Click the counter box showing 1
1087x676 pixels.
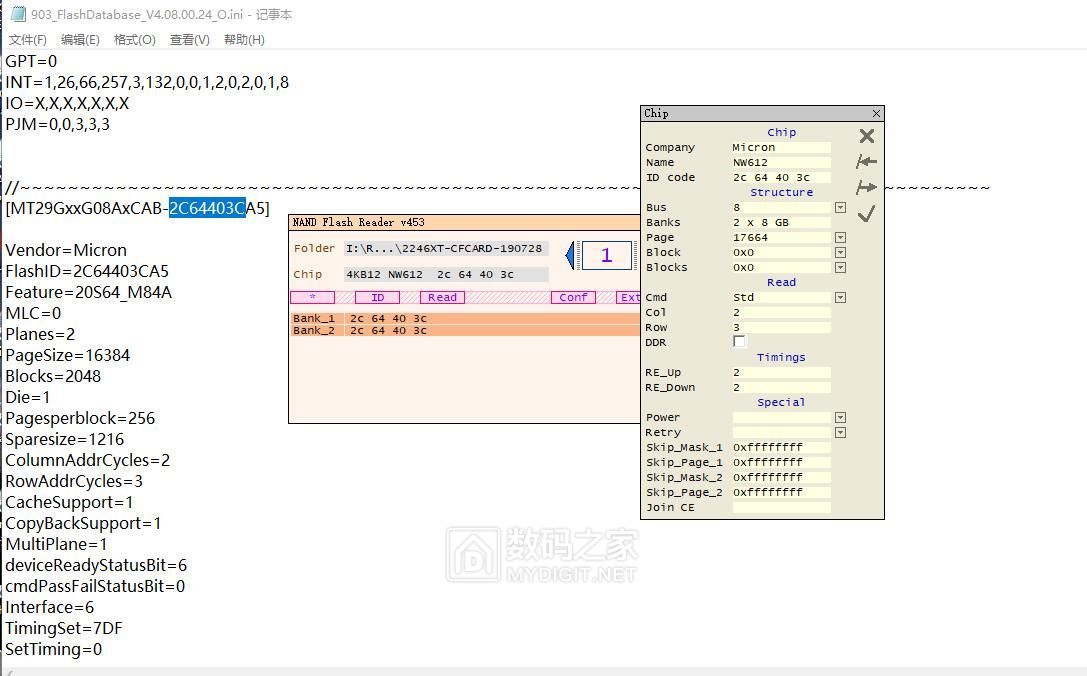click(x=607, y=255)
